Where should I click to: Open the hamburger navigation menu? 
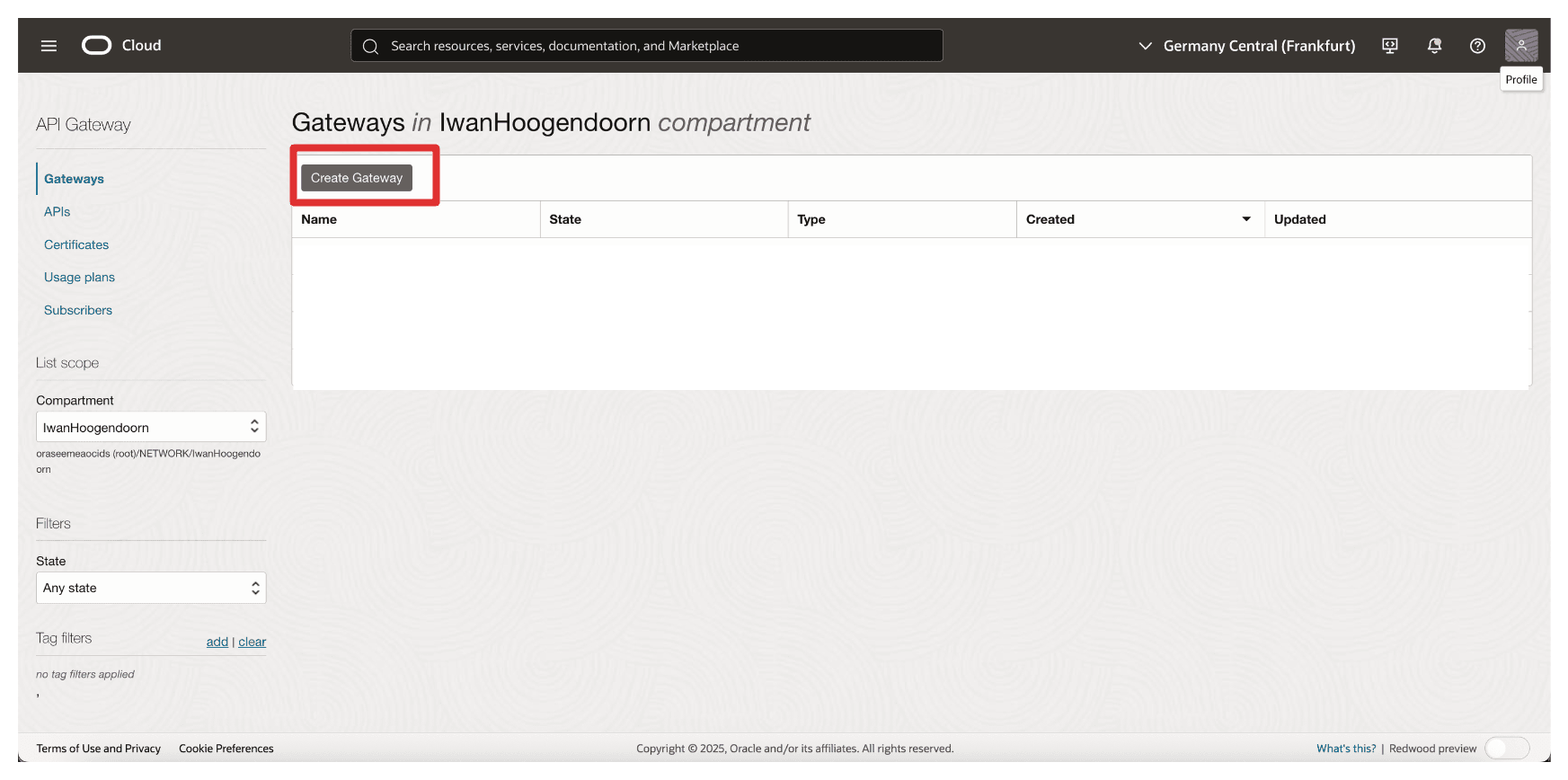[x=49, y=46]
